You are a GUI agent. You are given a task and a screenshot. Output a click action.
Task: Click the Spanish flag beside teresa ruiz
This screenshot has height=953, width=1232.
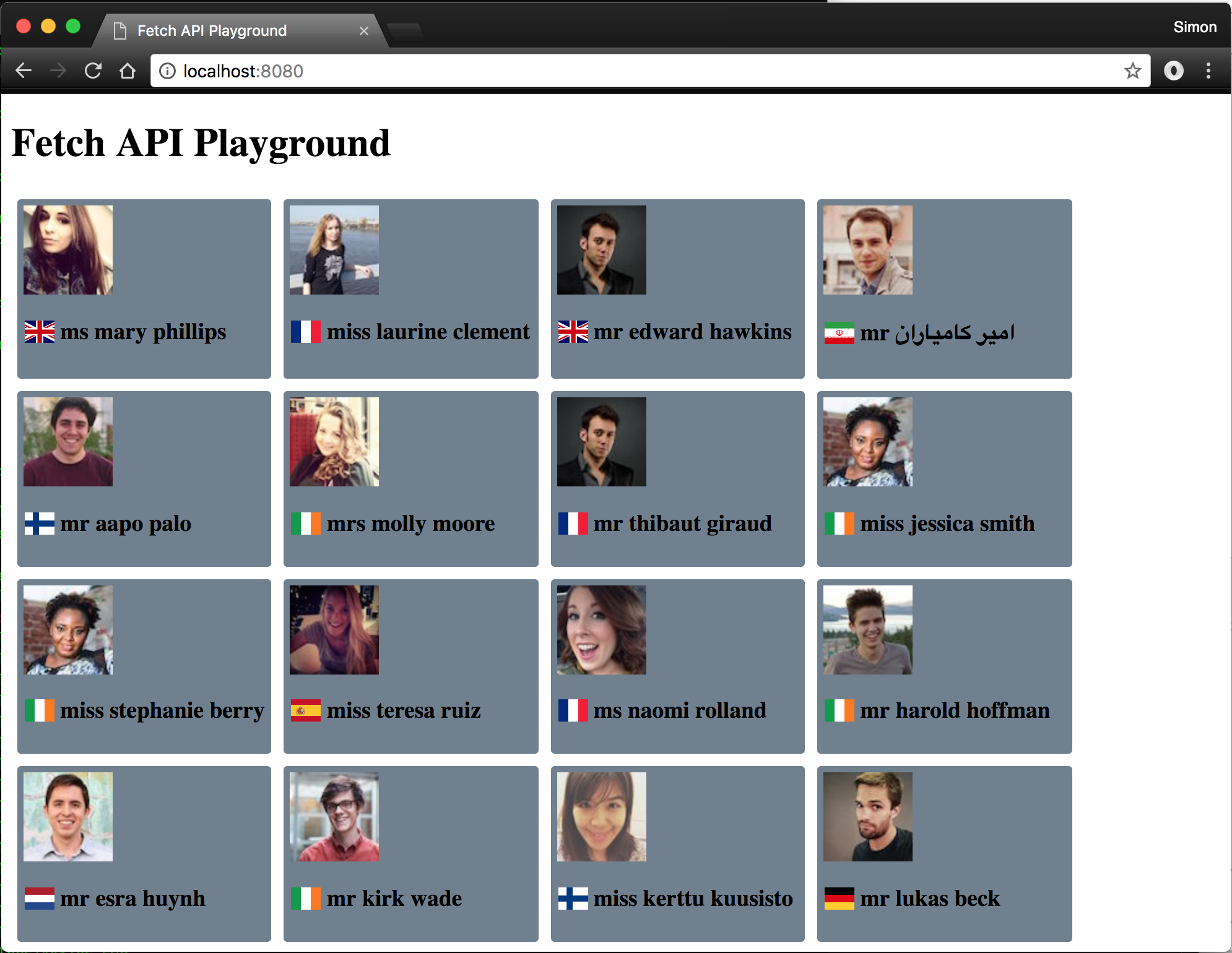point(305,710)
